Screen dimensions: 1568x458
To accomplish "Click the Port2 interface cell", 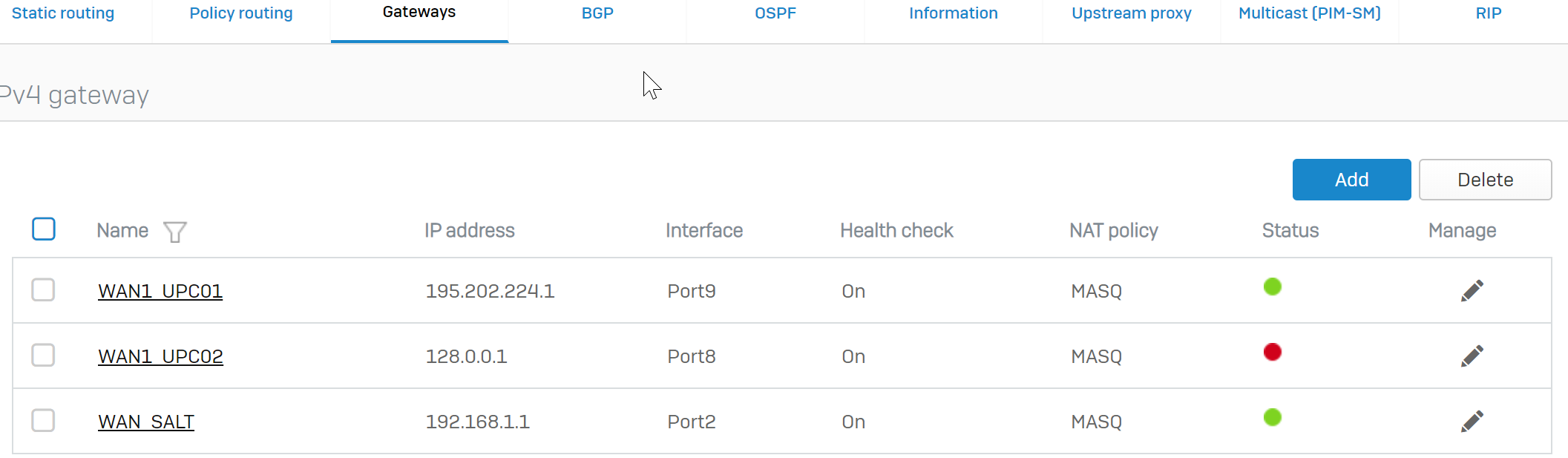I will tap(692, 422).
